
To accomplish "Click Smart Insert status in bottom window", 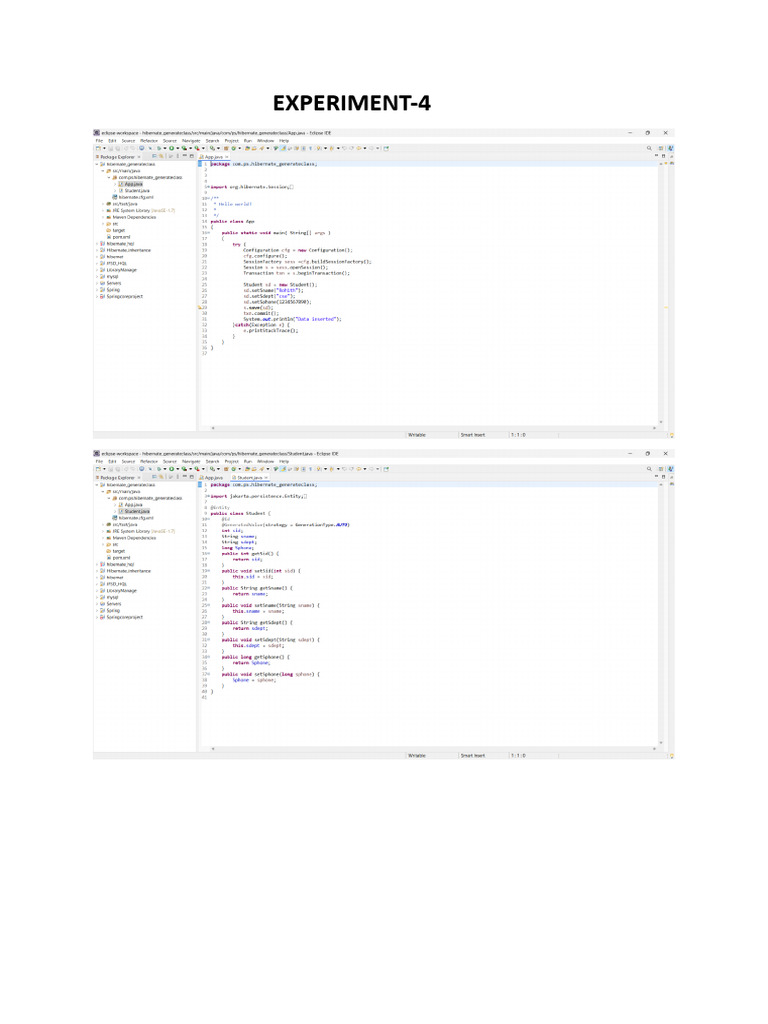I will point(473,755).
